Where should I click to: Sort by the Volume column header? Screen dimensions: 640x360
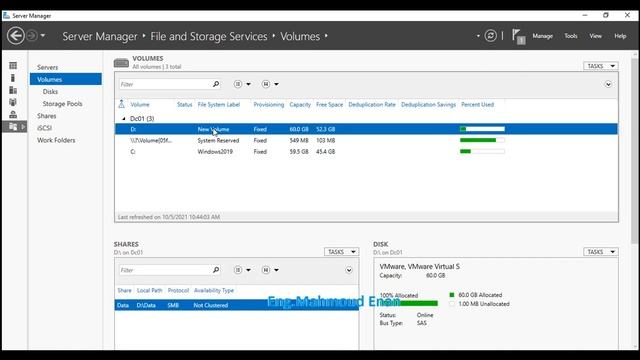(140, 104)
